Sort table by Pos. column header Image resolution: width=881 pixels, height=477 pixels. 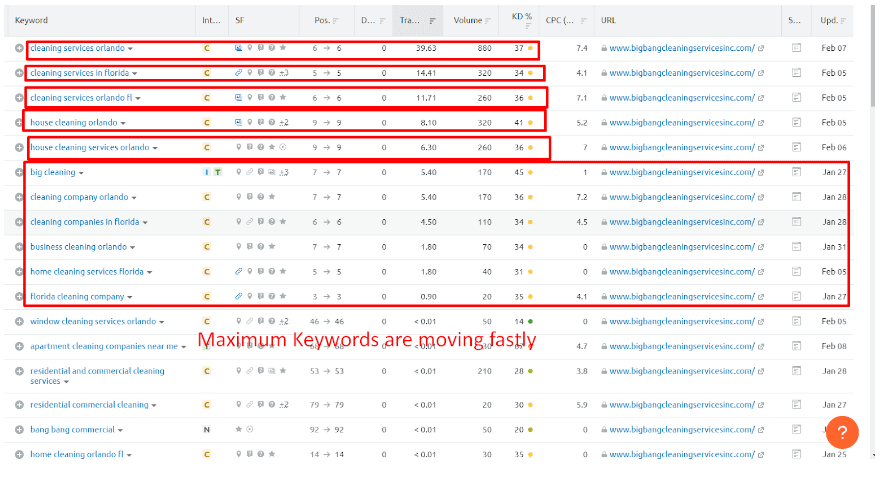tap(326, 20)
